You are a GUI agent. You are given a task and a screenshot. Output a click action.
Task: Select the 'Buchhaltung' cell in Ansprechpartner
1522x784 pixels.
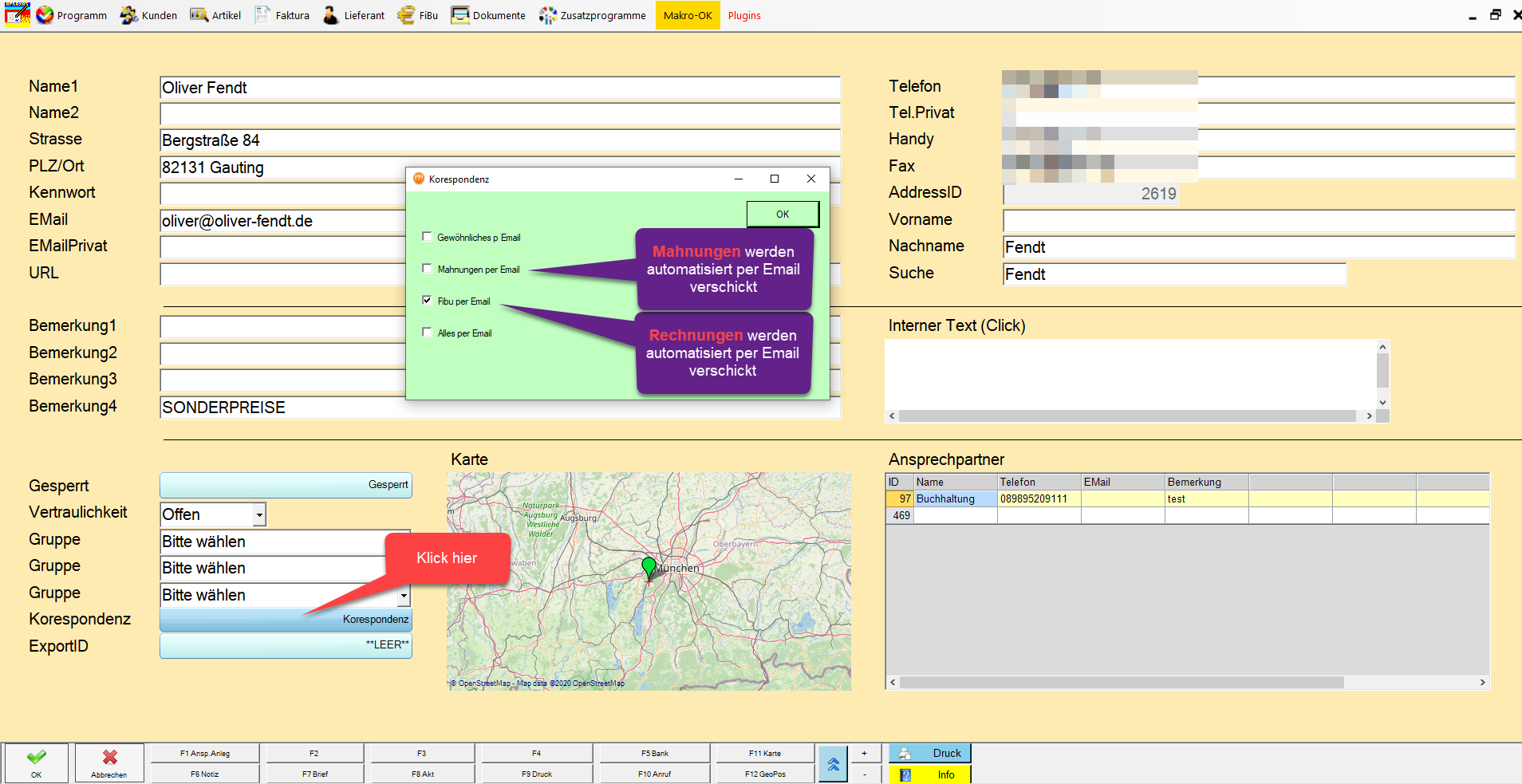[x=955, y=498]
